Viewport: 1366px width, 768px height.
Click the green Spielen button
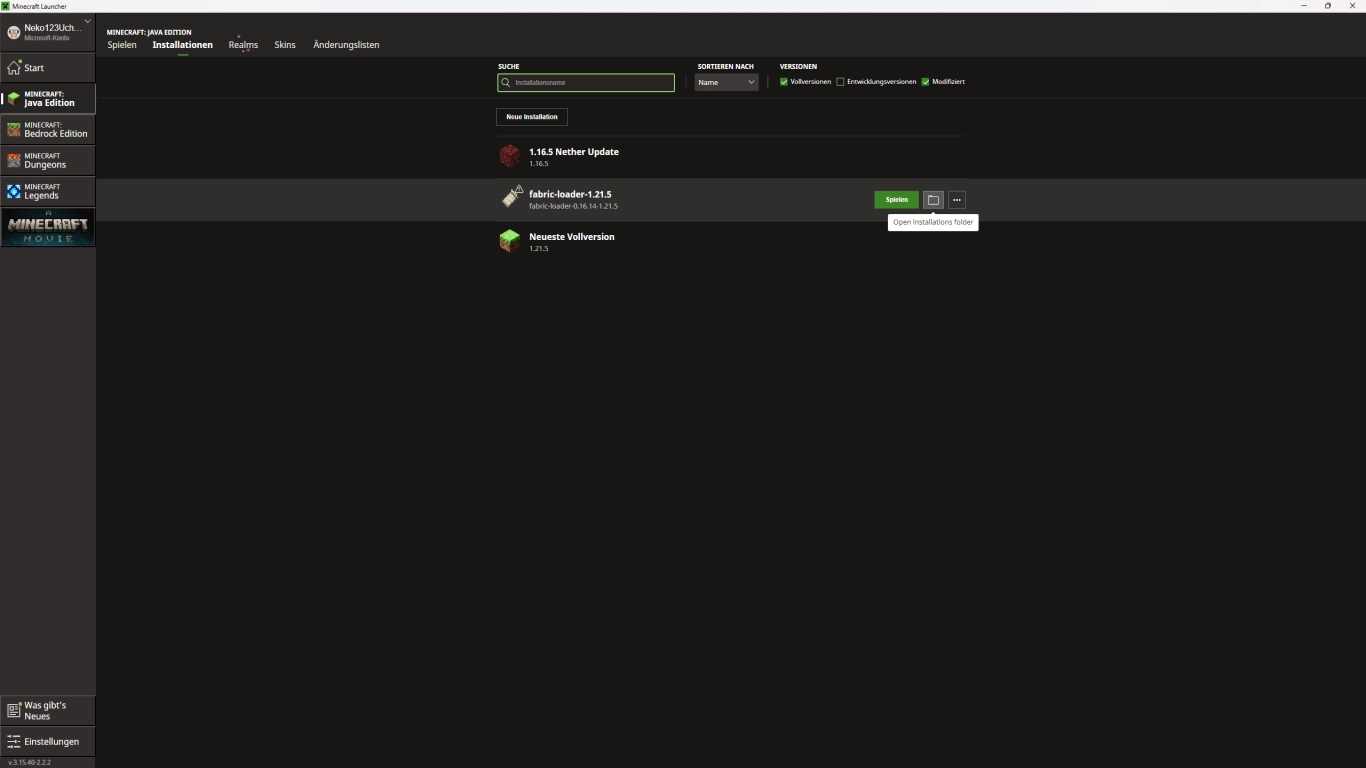(x=896, y=199)
